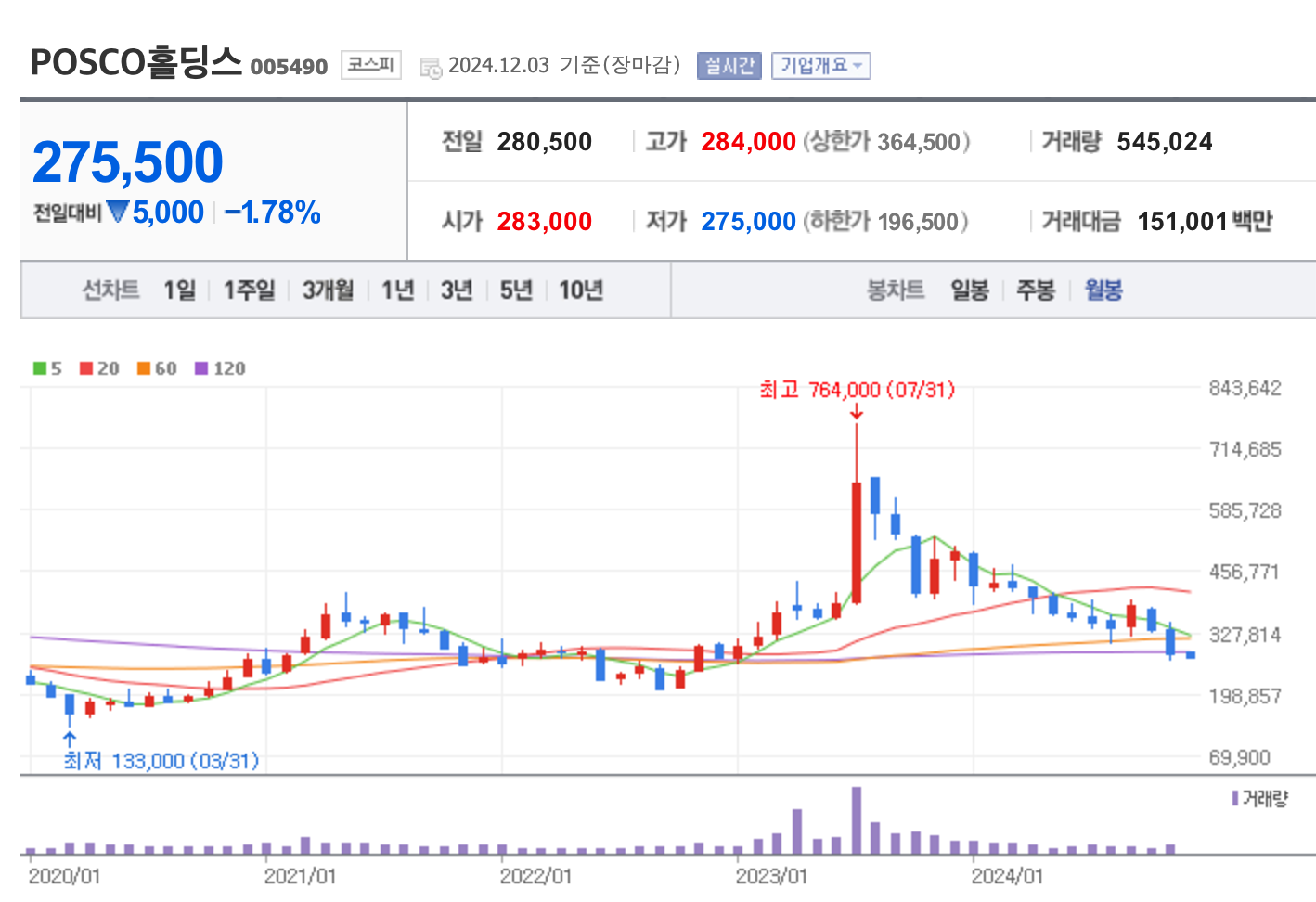Click the green 5-period moving average swatch

[40, 368]
